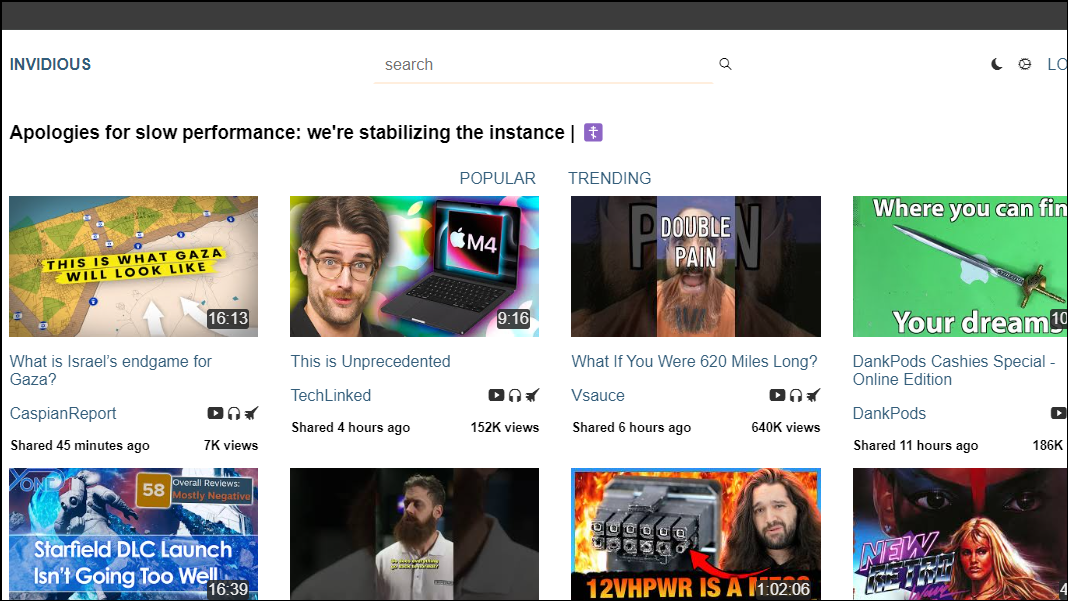Click the plane icon under the 620 Miles video
The width and height of the screenshot is (1068, 601).
(813, 395)
